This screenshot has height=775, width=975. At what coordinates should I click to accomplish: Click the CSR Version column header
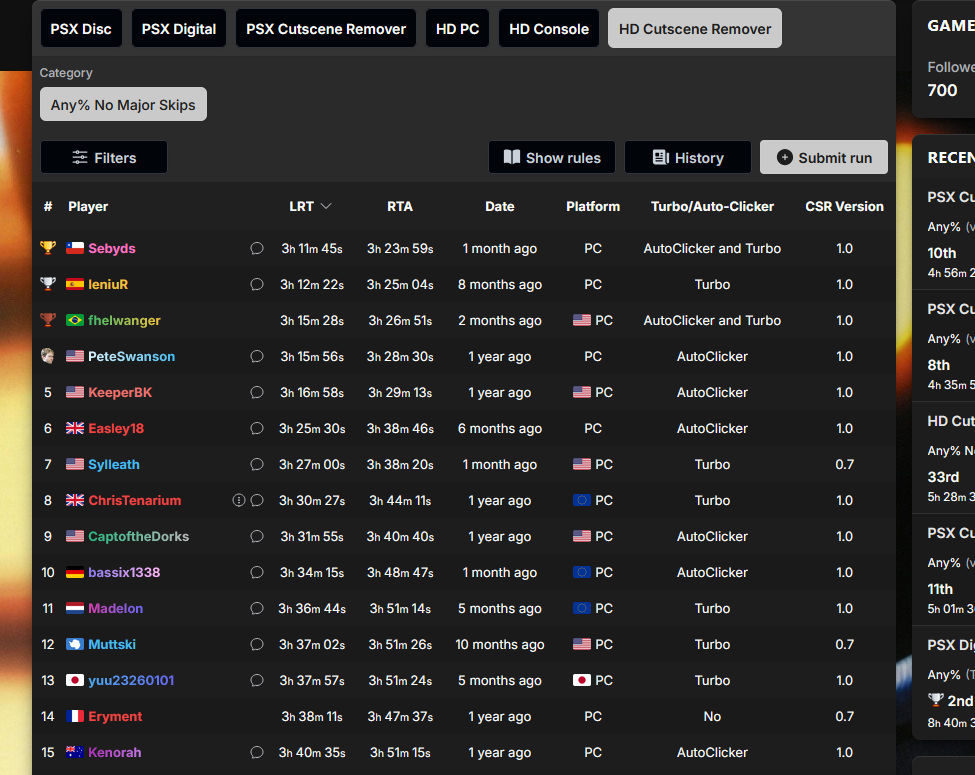(x=844, y=207)
